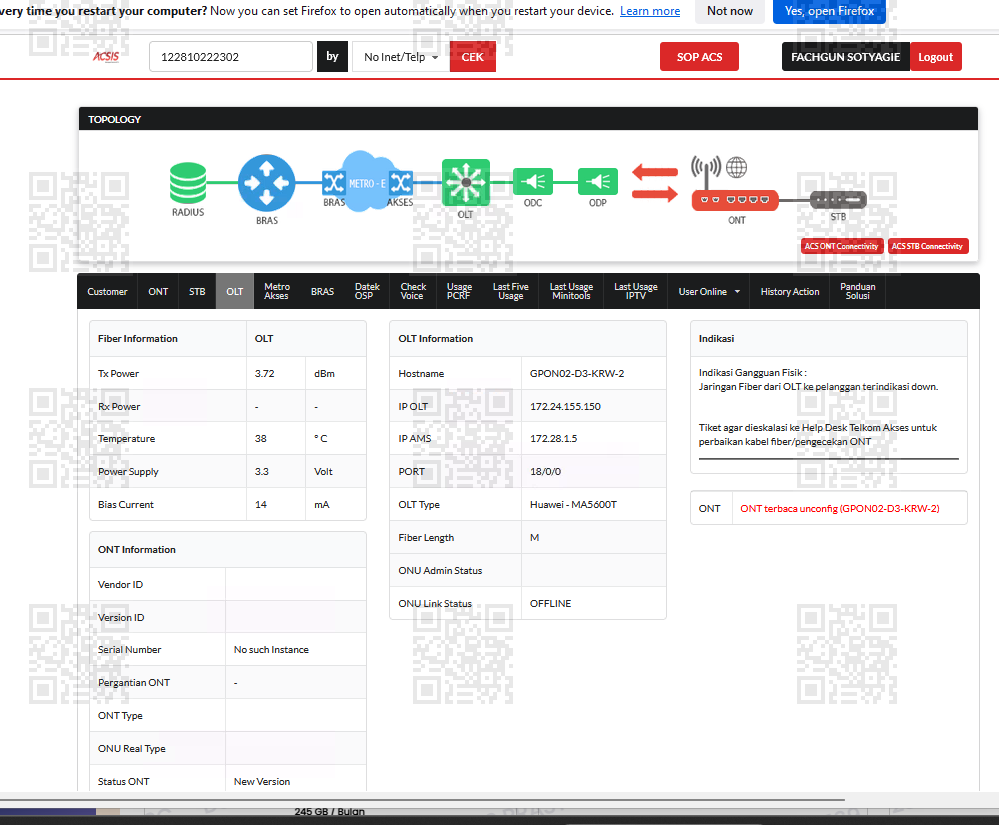999x825 pixels.
Task: Click Temperature value 38
Action: click(x=261, y=438)
